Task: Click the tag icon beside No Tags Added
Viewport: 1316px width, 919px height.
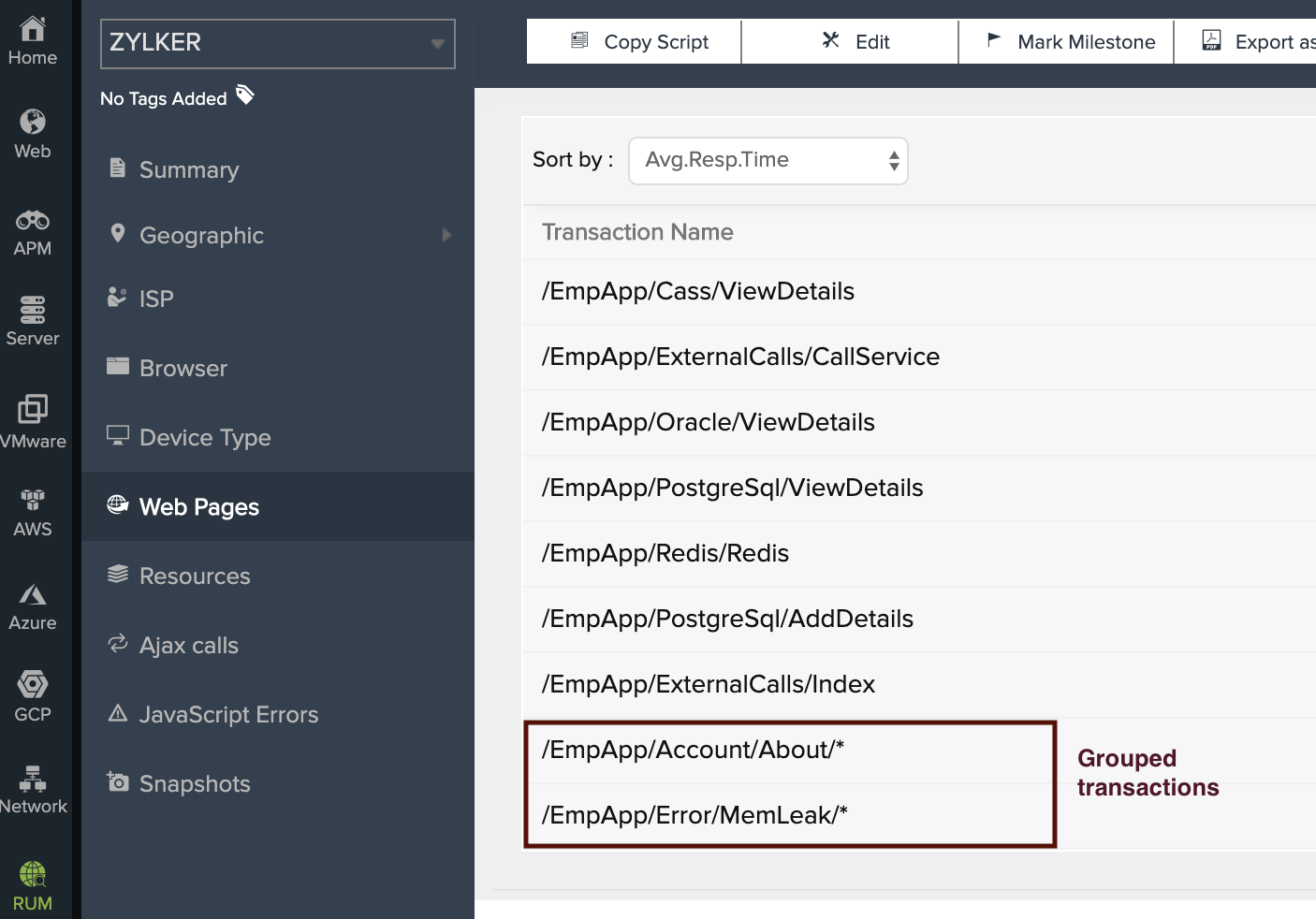Action: click(245, 95)
